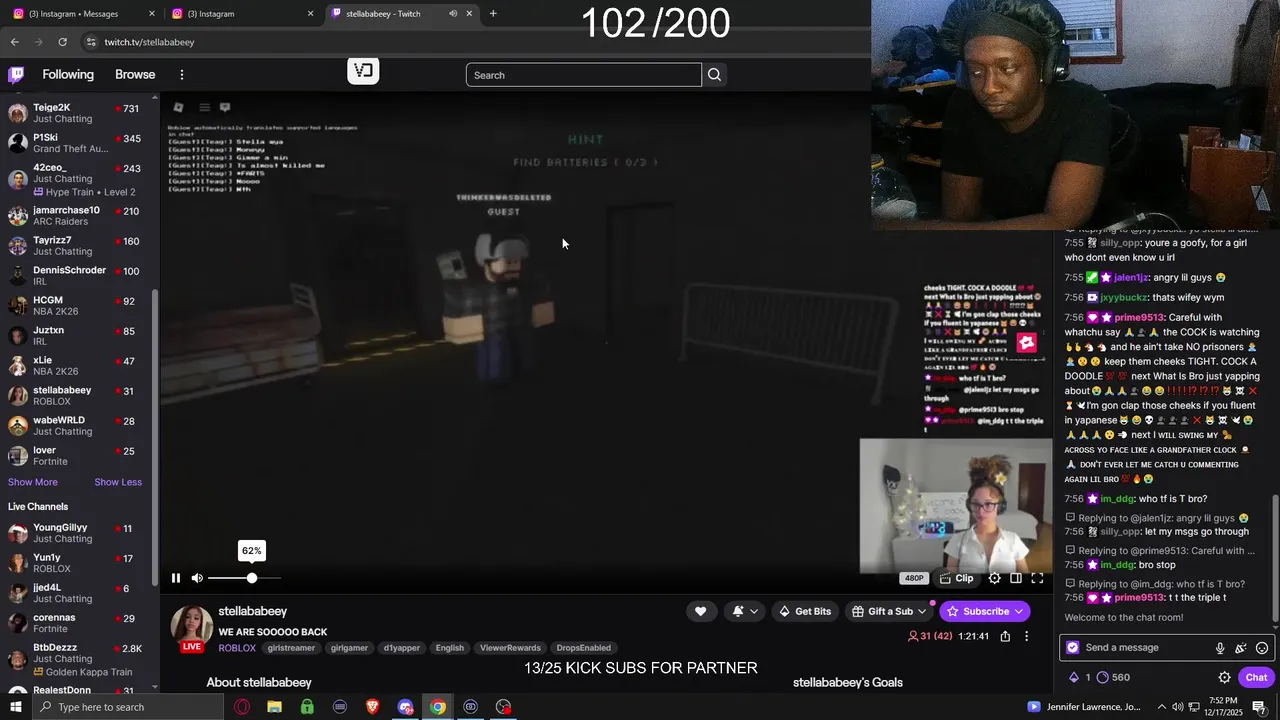
Task: Open the Windows Start menu
Action: (x=18, y=707)
